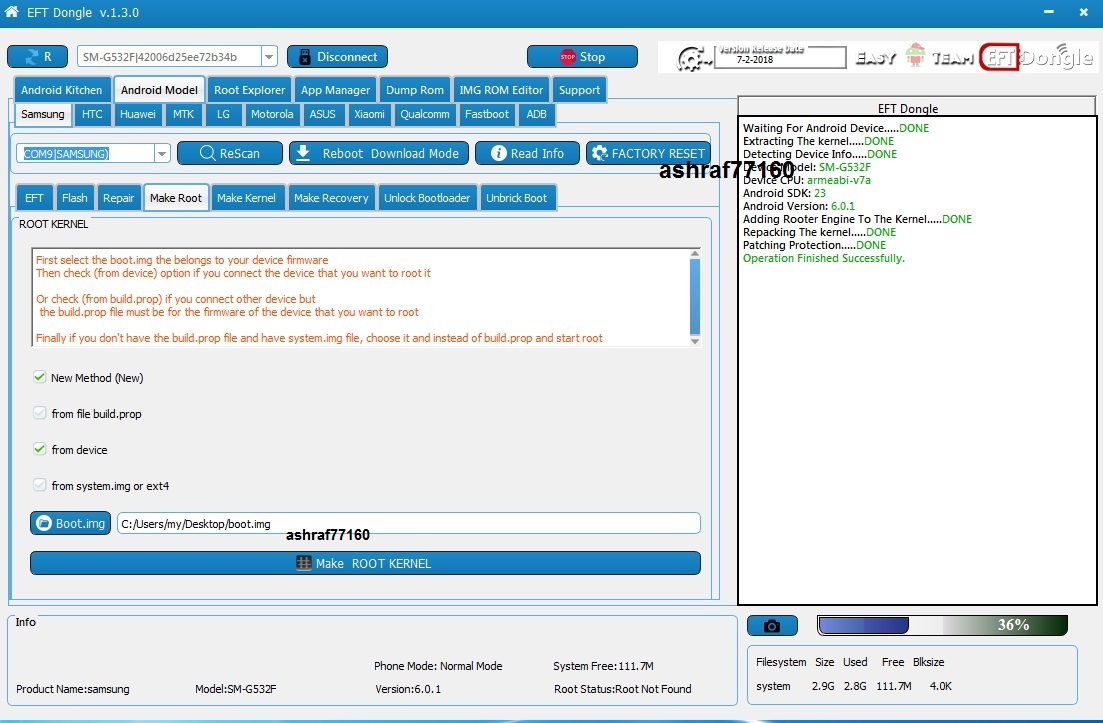Viewport: 1103px width, 723px height.
Task: Open the Root Explorer tab
Action: [249, 90]
